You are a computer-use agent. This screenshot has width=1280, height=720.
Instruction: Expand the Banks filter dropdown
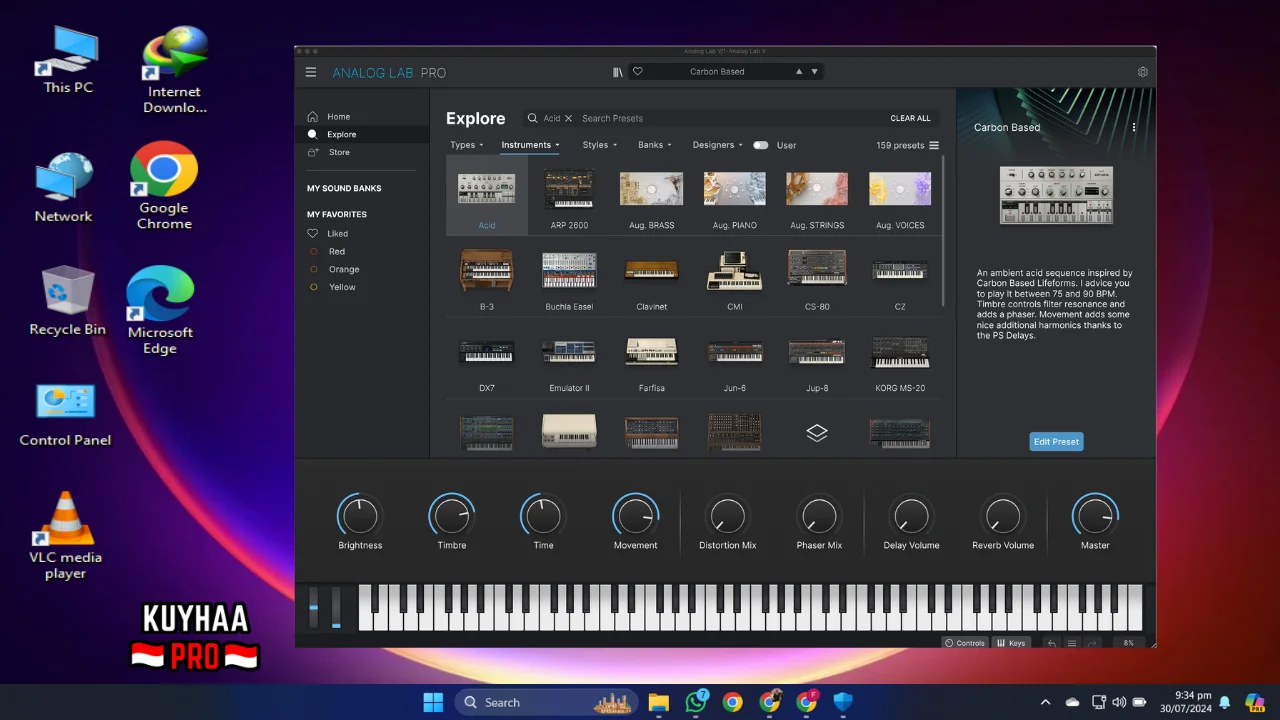(655, 145)
